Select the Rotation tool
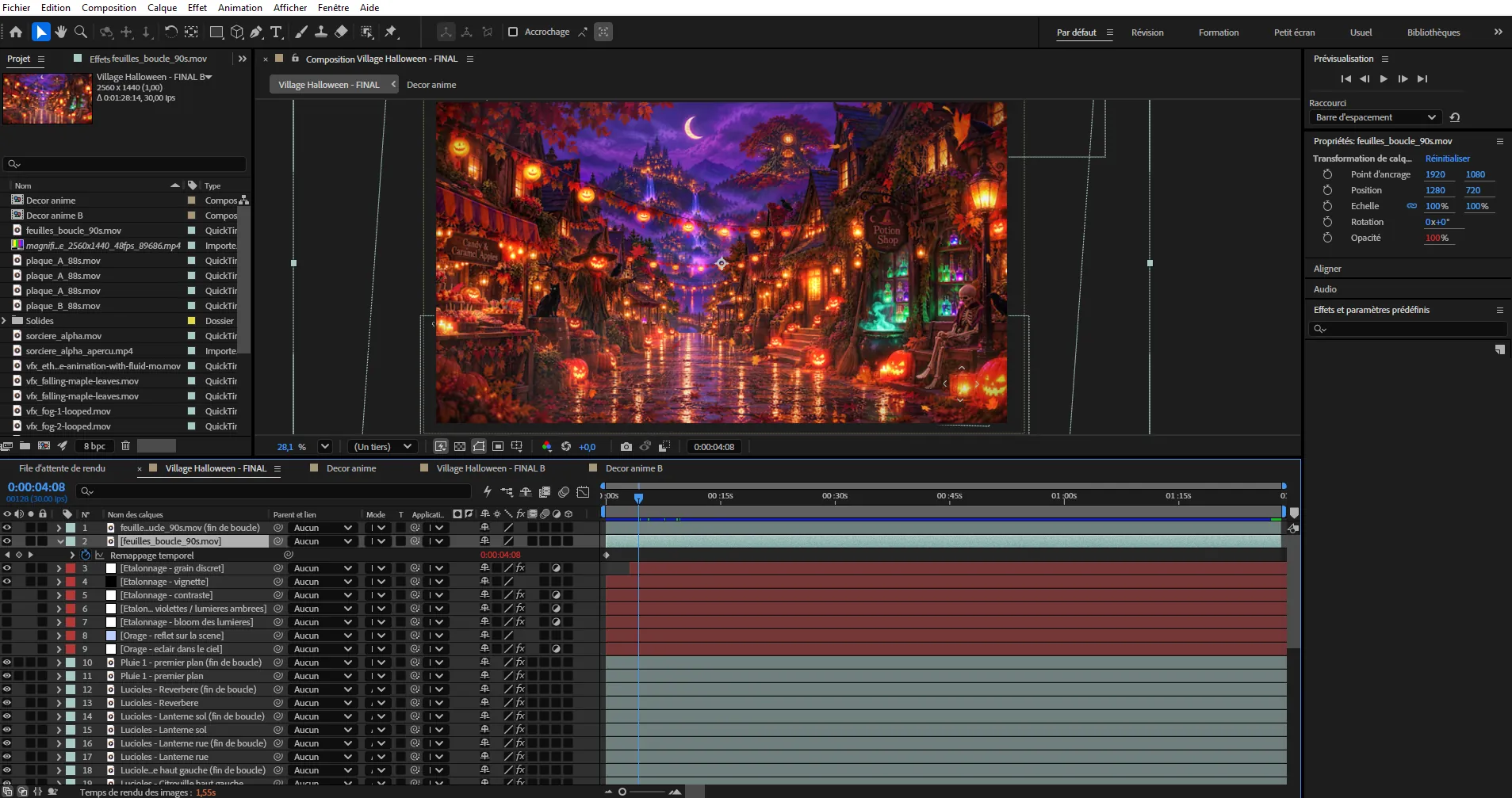Screen dimensions: 1512x798 coord(170,32)
